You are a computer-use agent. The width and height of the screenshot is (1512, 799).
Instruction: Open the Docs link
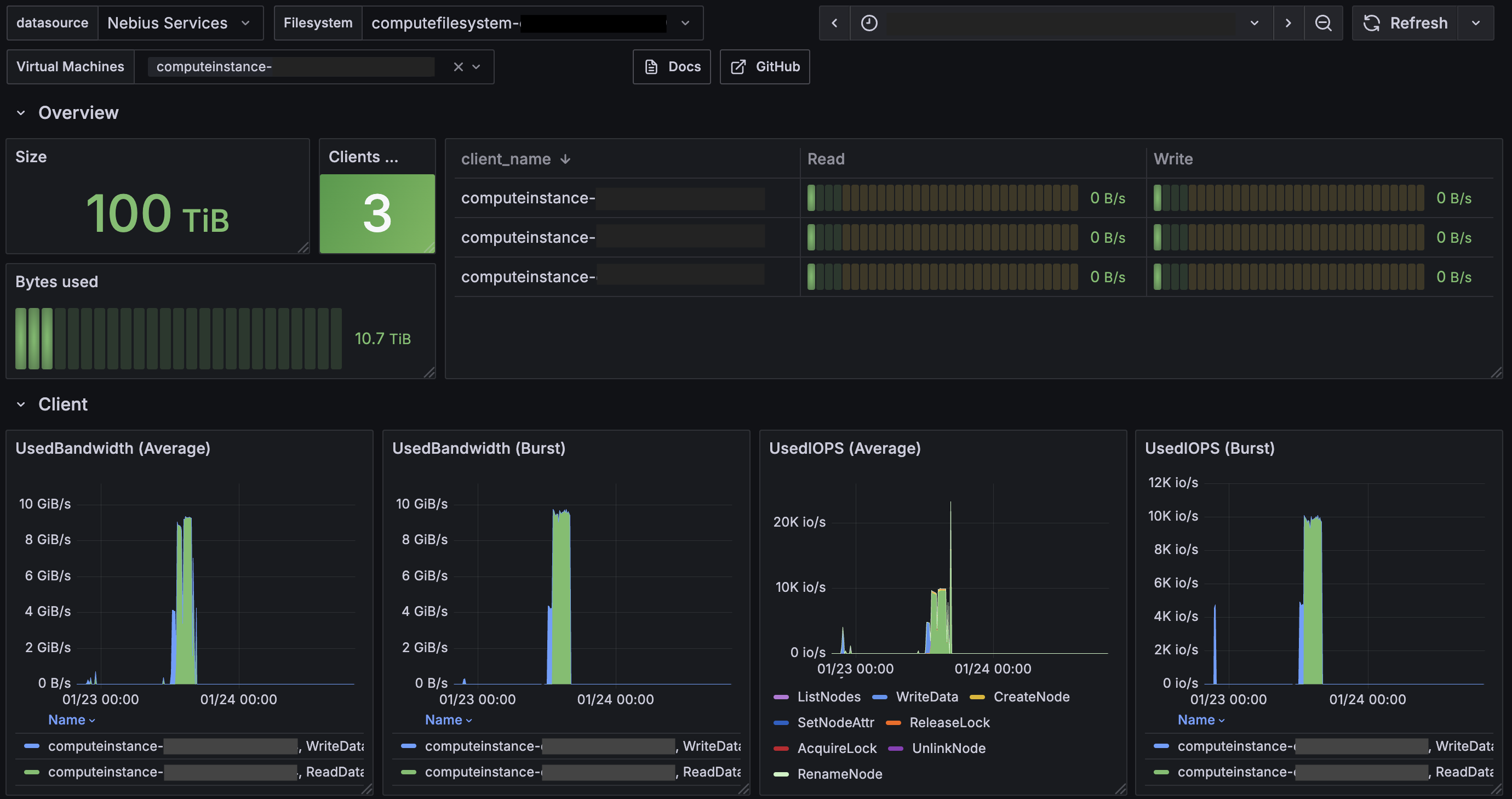[x=672, y=67]
